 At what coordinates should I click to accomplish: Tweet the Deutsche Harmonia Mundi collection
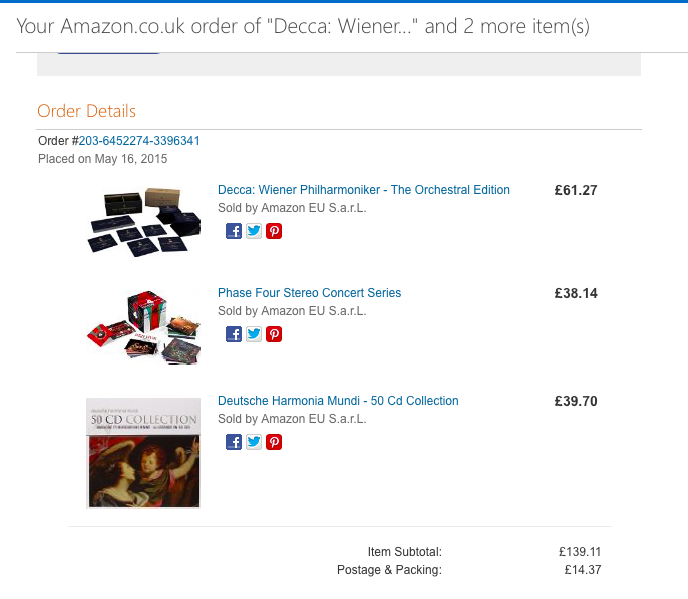tap(254, 442)
